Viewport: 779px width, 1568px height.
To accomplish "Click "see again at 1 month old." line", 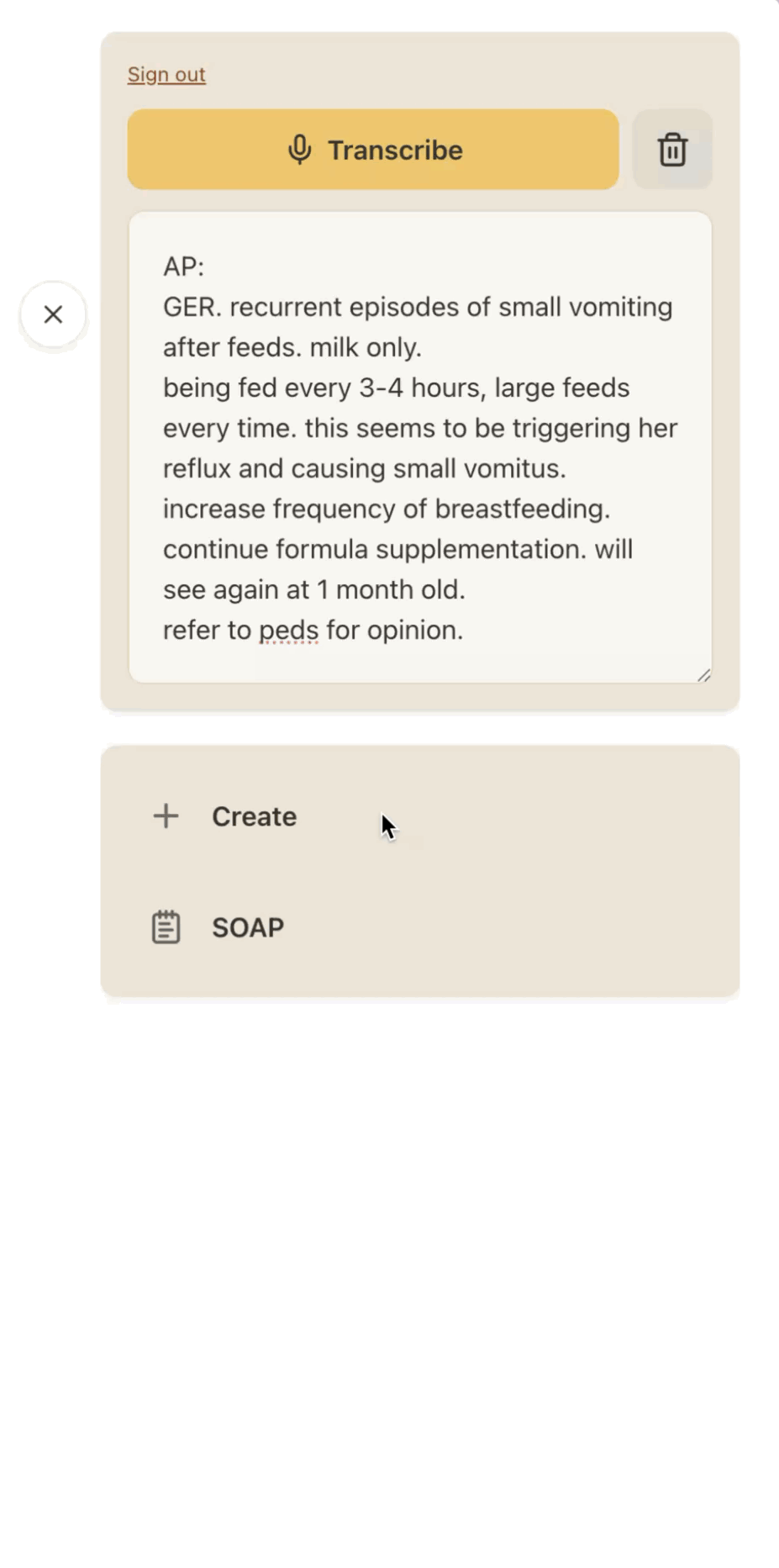I will [314, 589].
